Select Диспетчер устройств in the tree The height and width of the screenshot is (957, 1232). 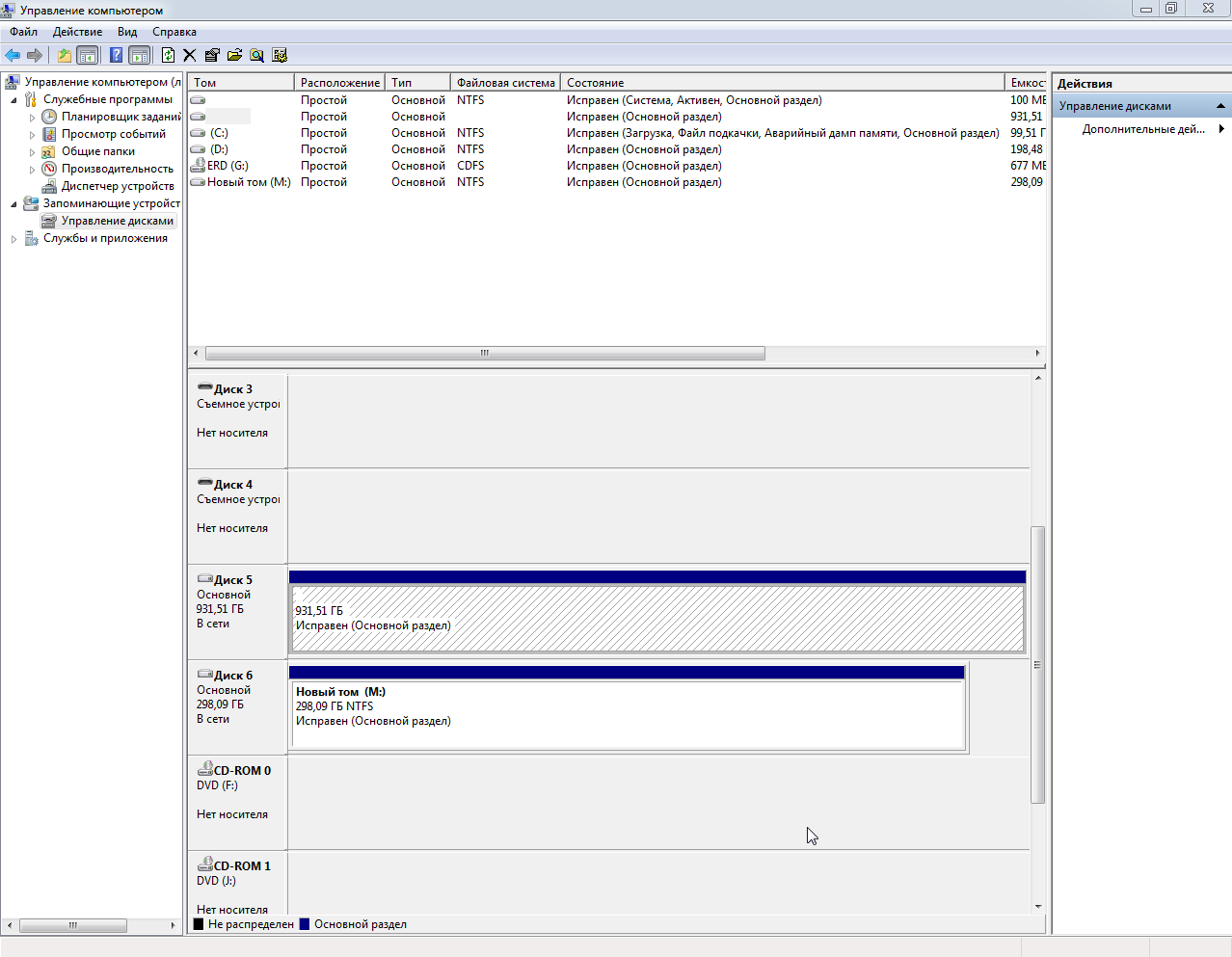coord(118,186)
